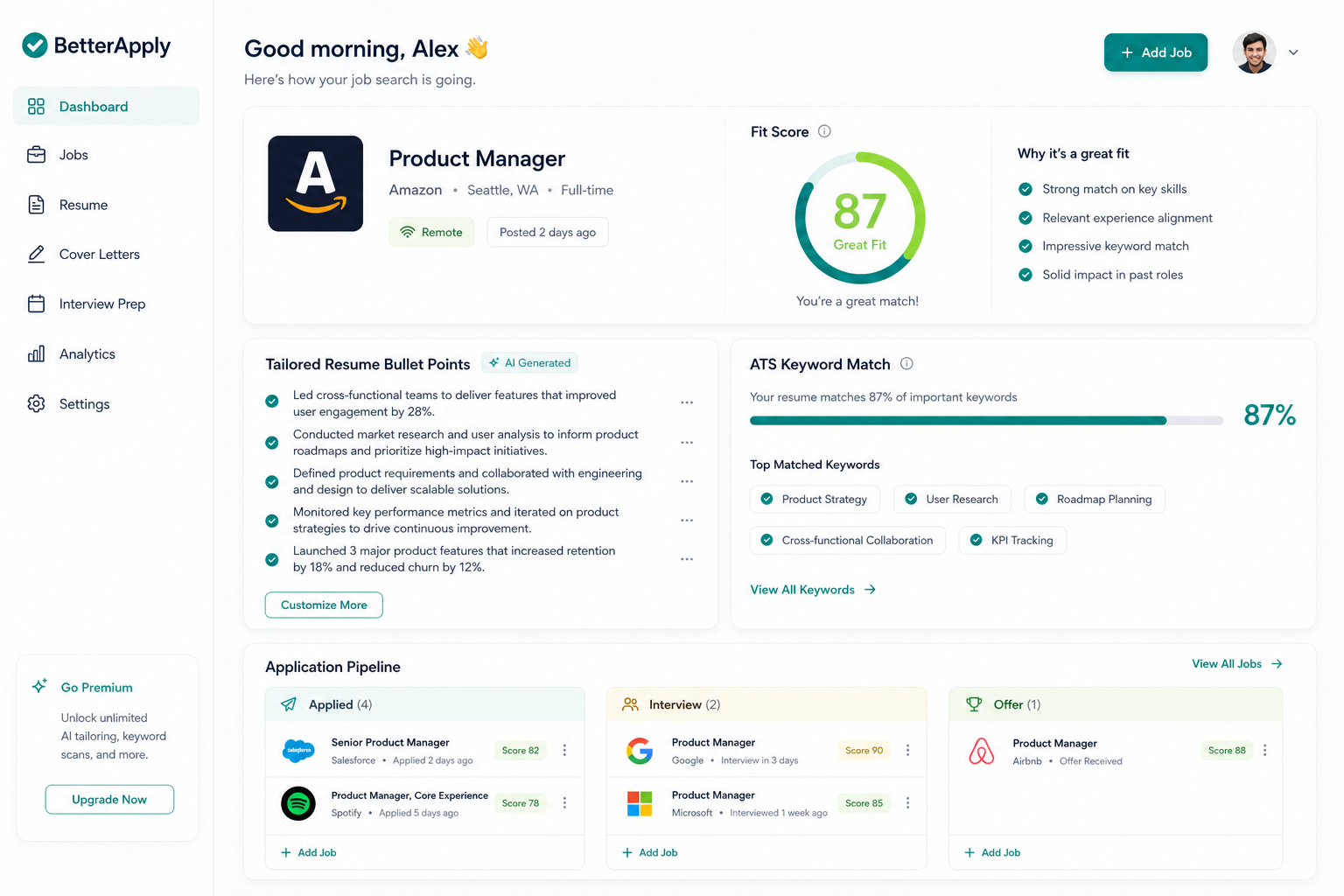Toggle the Roadmap Planning keyword check
1344x896 pixels.
pyautogui.click(x=1042, y=499)
